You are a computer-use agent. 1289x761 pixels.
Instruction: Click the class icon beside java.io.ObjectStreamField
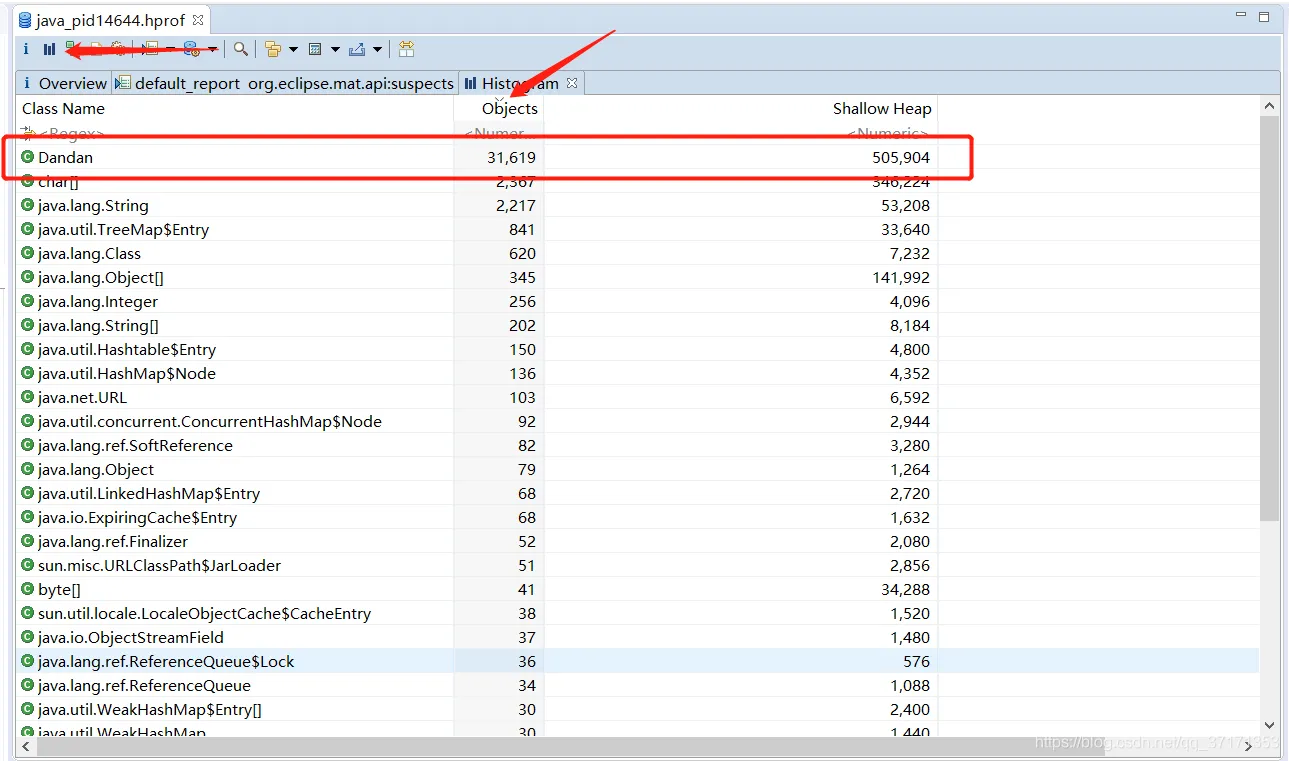tap(28, 637)
